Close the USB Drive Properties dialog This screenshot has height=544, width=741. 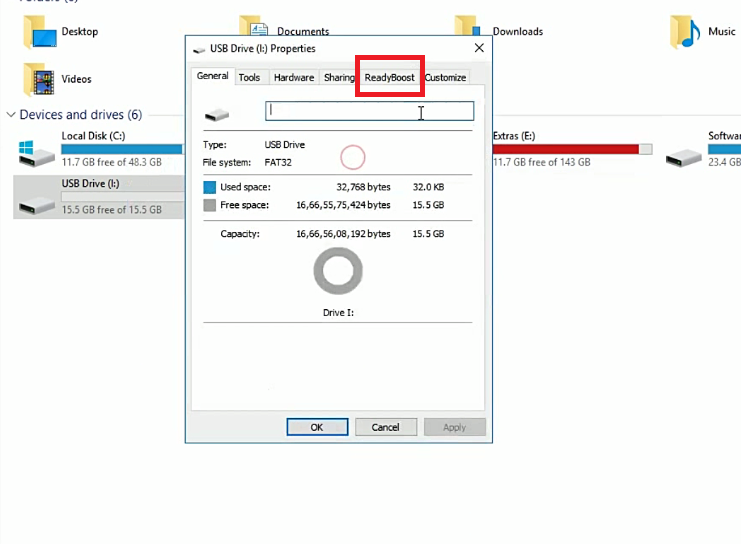(x=479, y=48)
